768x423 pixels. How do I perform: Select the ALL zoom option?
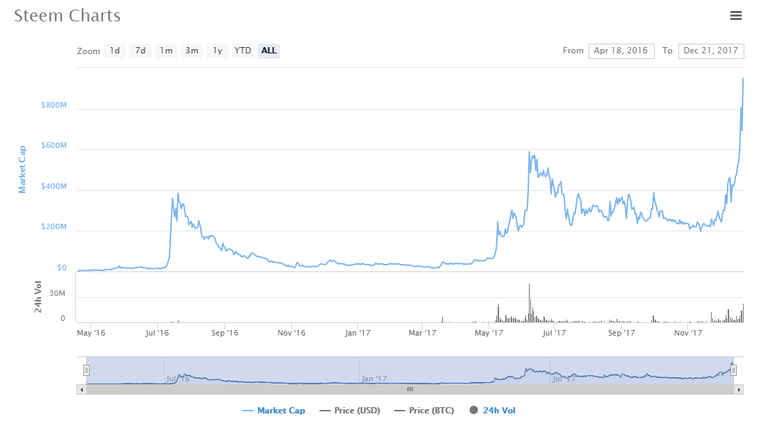pyautogui.click(x=268, y=51)
